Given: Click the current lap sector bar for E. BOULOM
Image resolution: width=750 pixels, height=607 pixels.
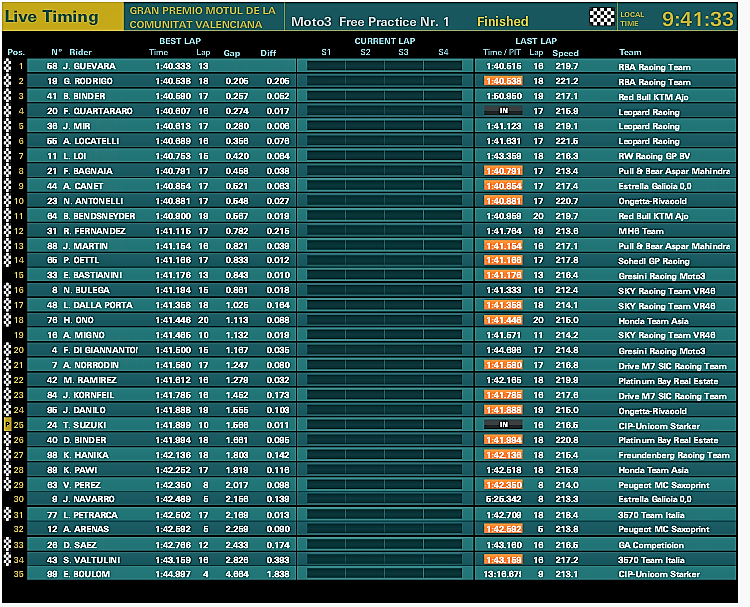Looking at the screenshot, I should tap(385, 574).
